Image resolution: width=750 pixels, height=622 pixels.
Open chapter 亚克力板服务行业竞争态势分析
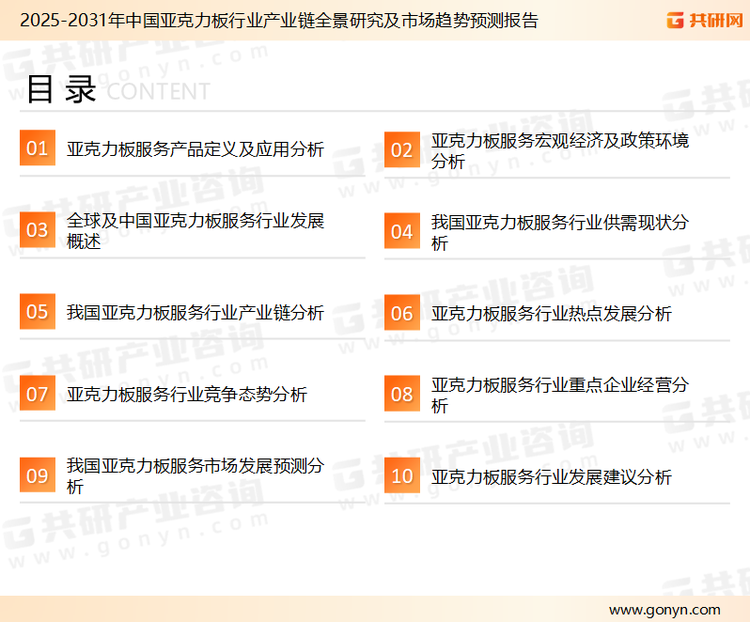pyautogui.click(x=187, y=394)
